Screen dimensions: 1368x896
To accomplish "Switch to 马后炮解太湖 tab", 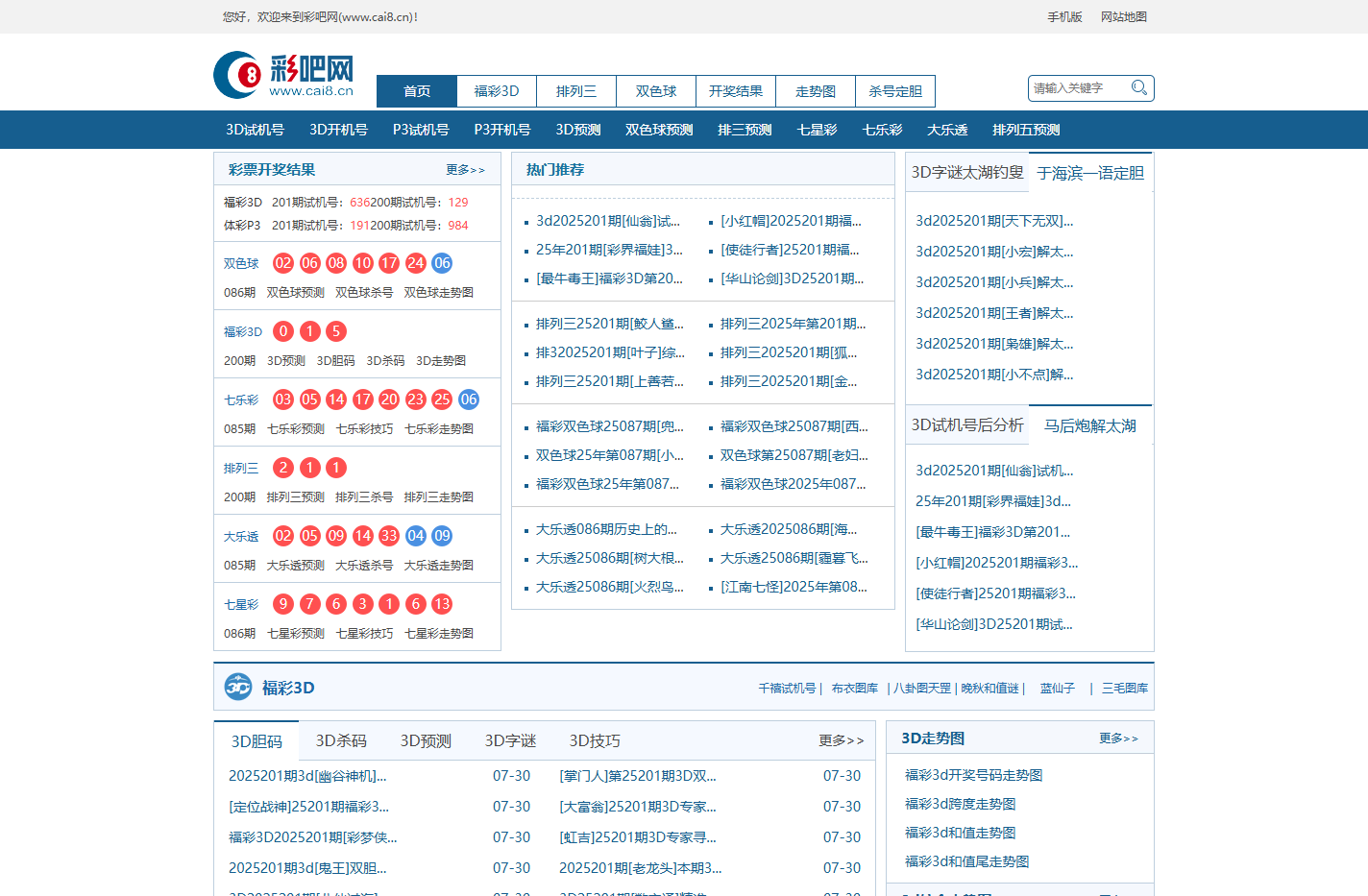I will pyautogui.click(x=1090, y=425).
